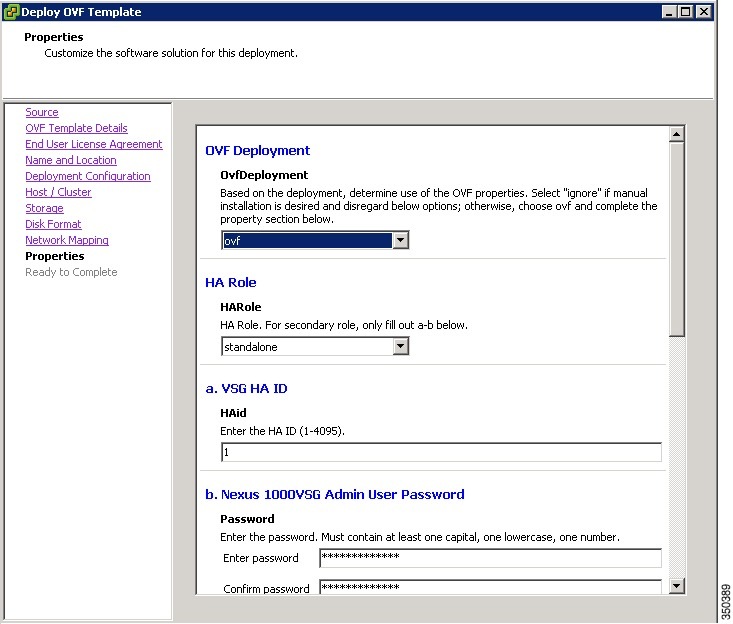Image resolution: width=733 pixels, height=624 pixels.
Task: Click 'Enter the HA ID (1-4095).' text
Action: tap(282, 431)
